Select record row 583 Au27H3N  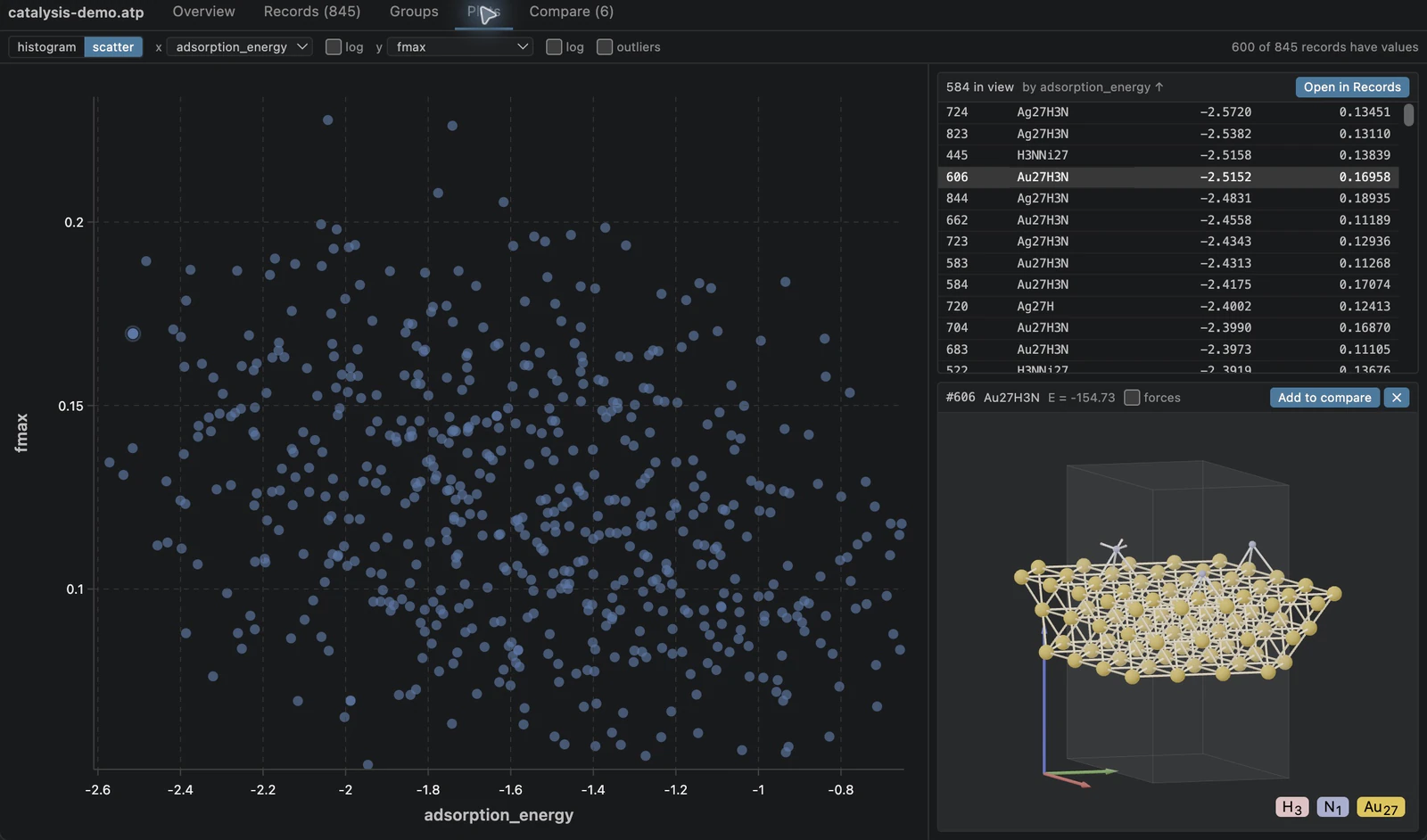1168,263
